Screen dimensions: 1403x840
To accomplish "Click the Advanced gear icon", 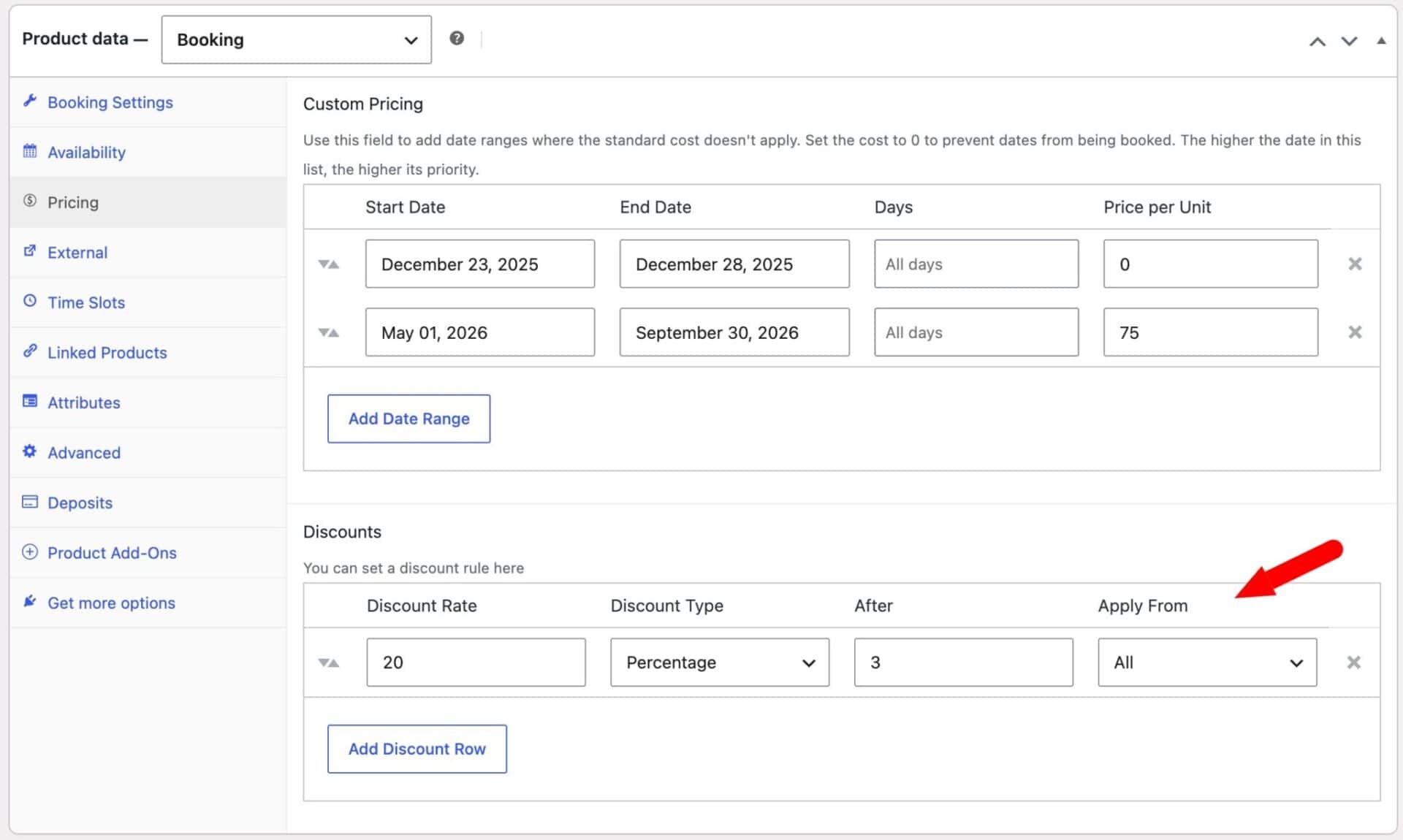I will [30, 451].
